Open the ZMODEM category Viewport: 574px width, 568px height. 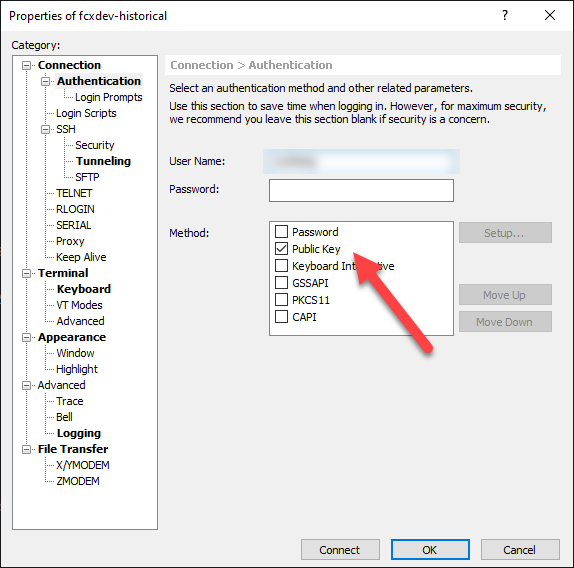coord(78,481)
